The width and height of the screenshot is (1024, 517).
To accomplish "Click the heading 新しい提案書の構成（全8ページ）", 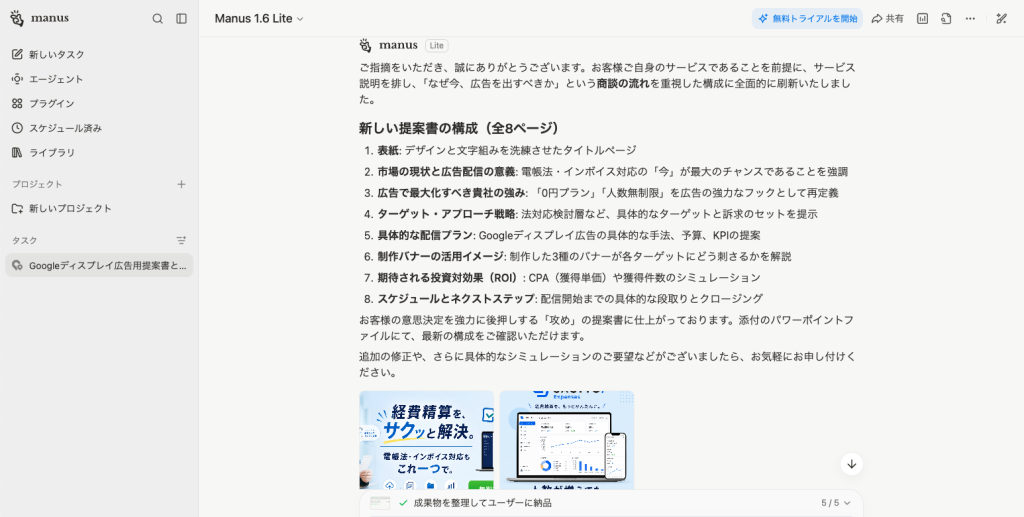I will tap(458, 129).
